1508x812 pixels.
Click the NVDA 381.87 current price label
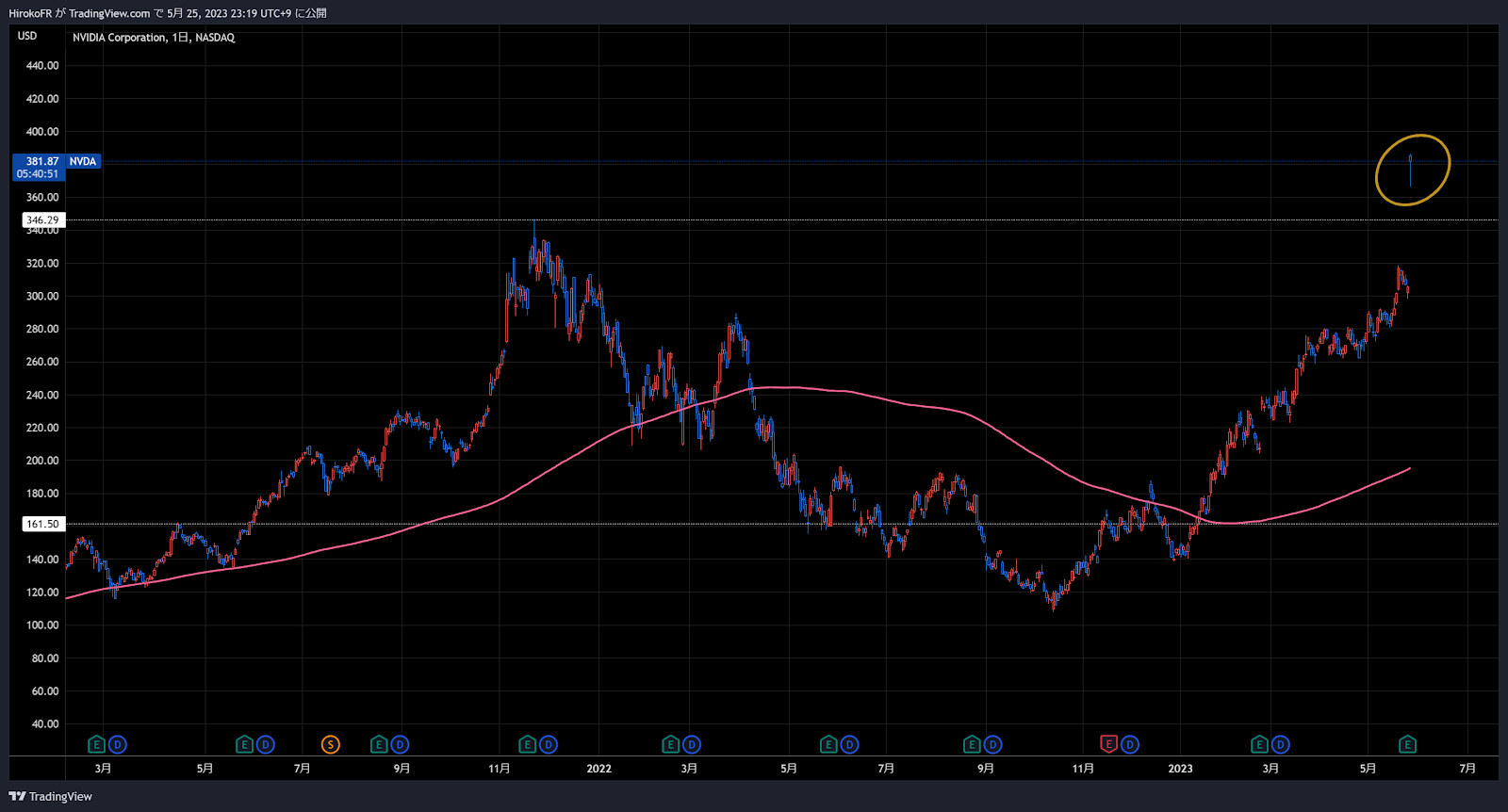[x=57, y=161]
